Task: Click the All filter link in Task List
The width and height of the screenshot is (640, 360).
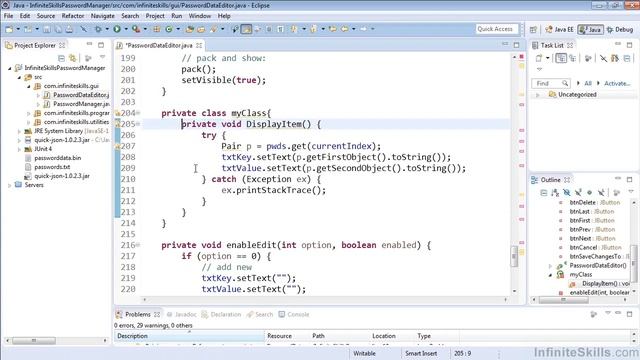Action: [588, 83]
